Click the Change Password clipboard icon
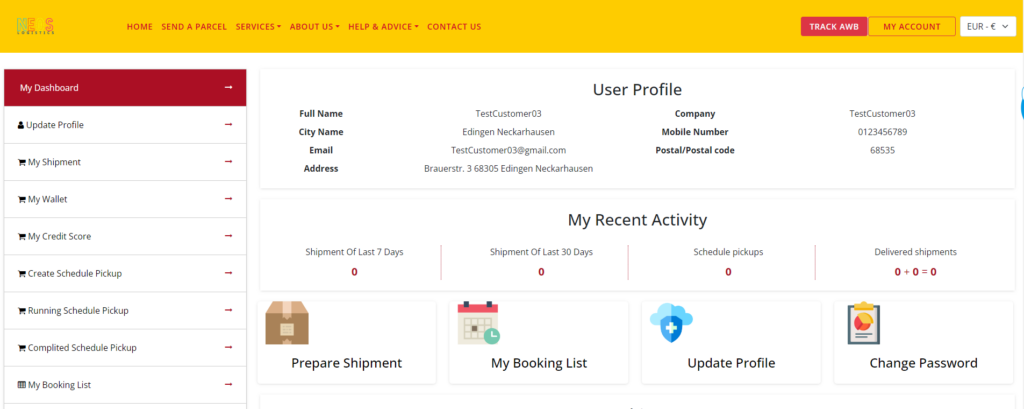Screen dimensions: 1024x409 [863, 323]
